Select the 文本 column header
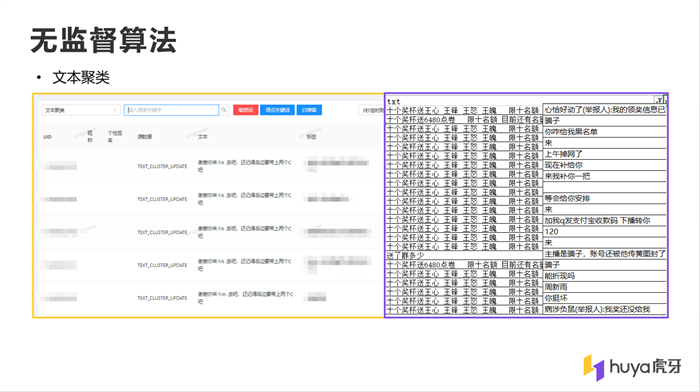The image size is (700, 392). point(203,137)
